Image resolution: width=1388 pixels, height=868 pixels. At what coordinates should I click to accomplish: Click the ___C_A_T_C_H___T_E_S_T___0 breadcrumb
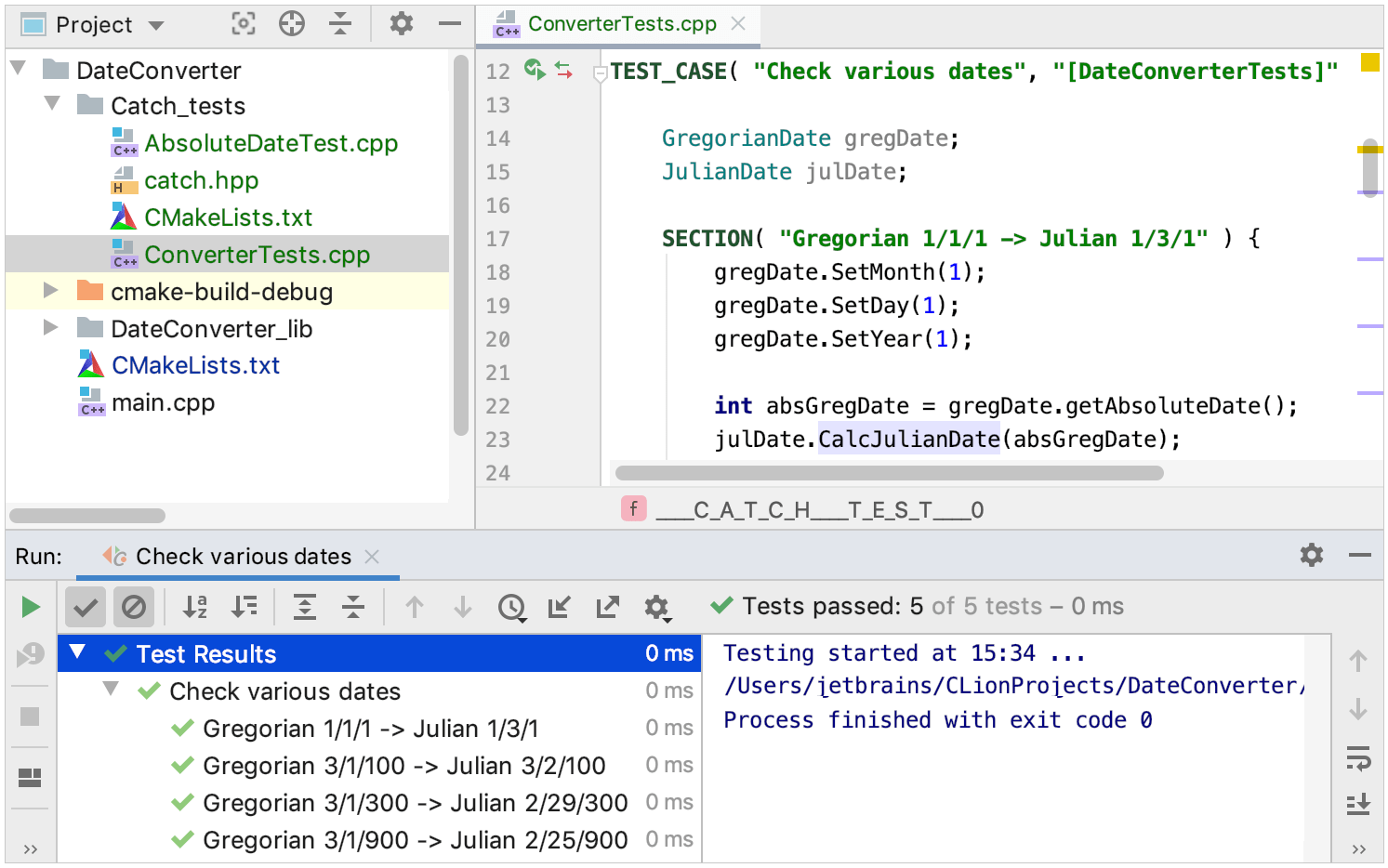[x=819, y=510]
